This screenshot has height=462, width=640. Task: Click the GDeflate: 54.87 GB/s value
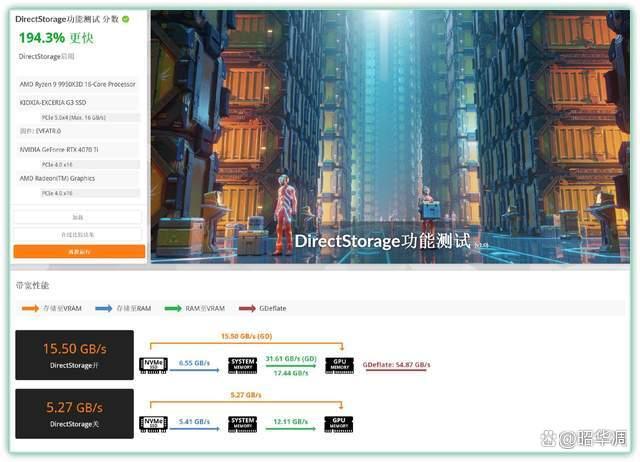click(x=396, y=364)
